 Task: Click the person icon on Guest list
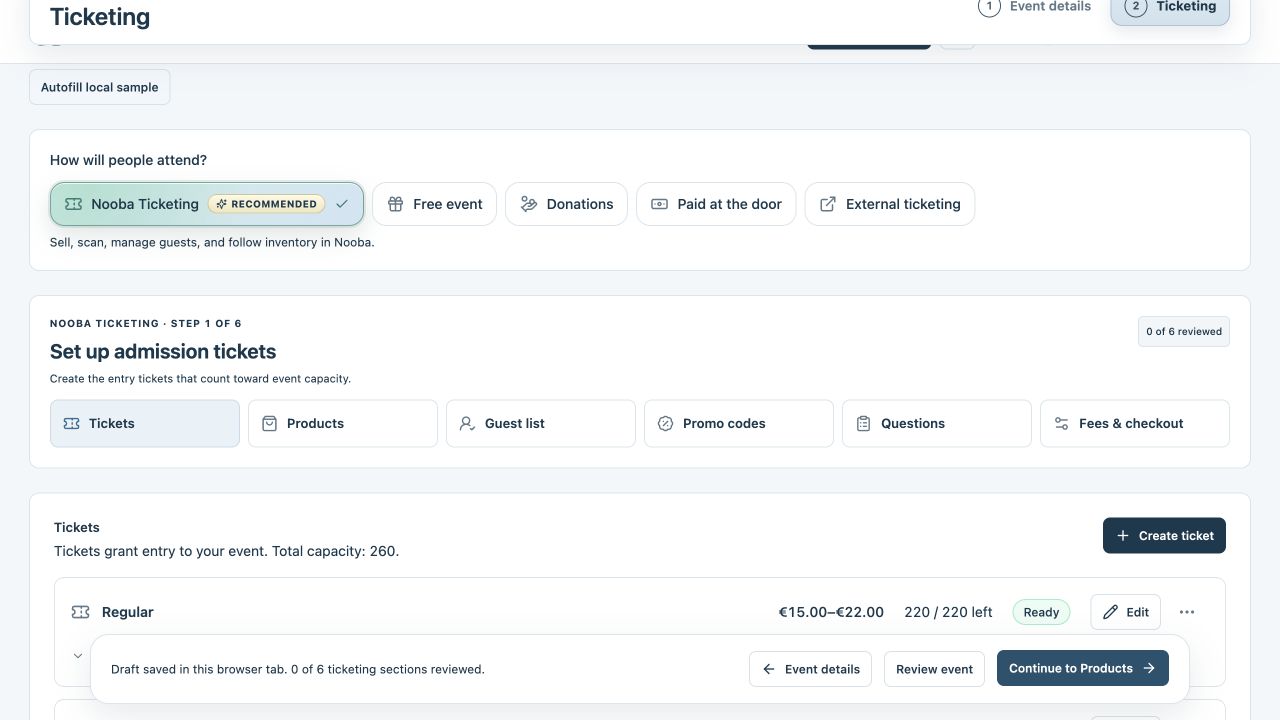coord(467,424)
